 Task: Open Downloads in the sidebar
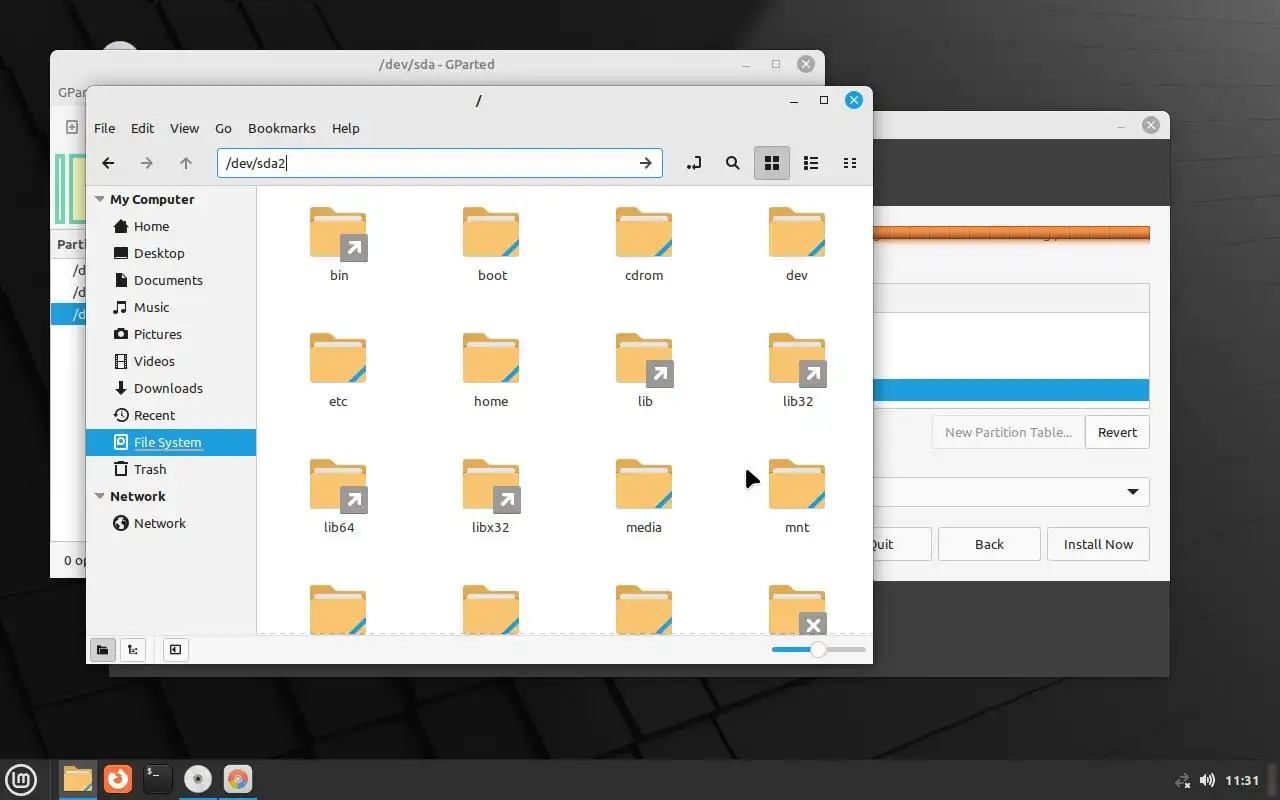point(171,388)
